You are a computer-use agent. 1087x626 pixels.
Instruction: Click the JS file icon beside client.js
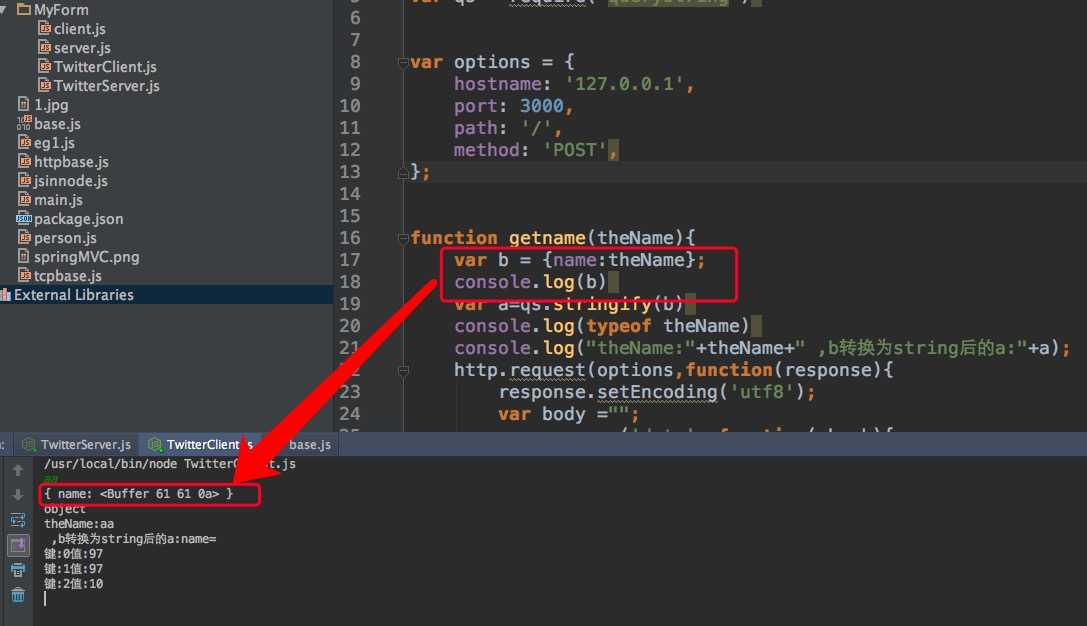tap(44, 28)
